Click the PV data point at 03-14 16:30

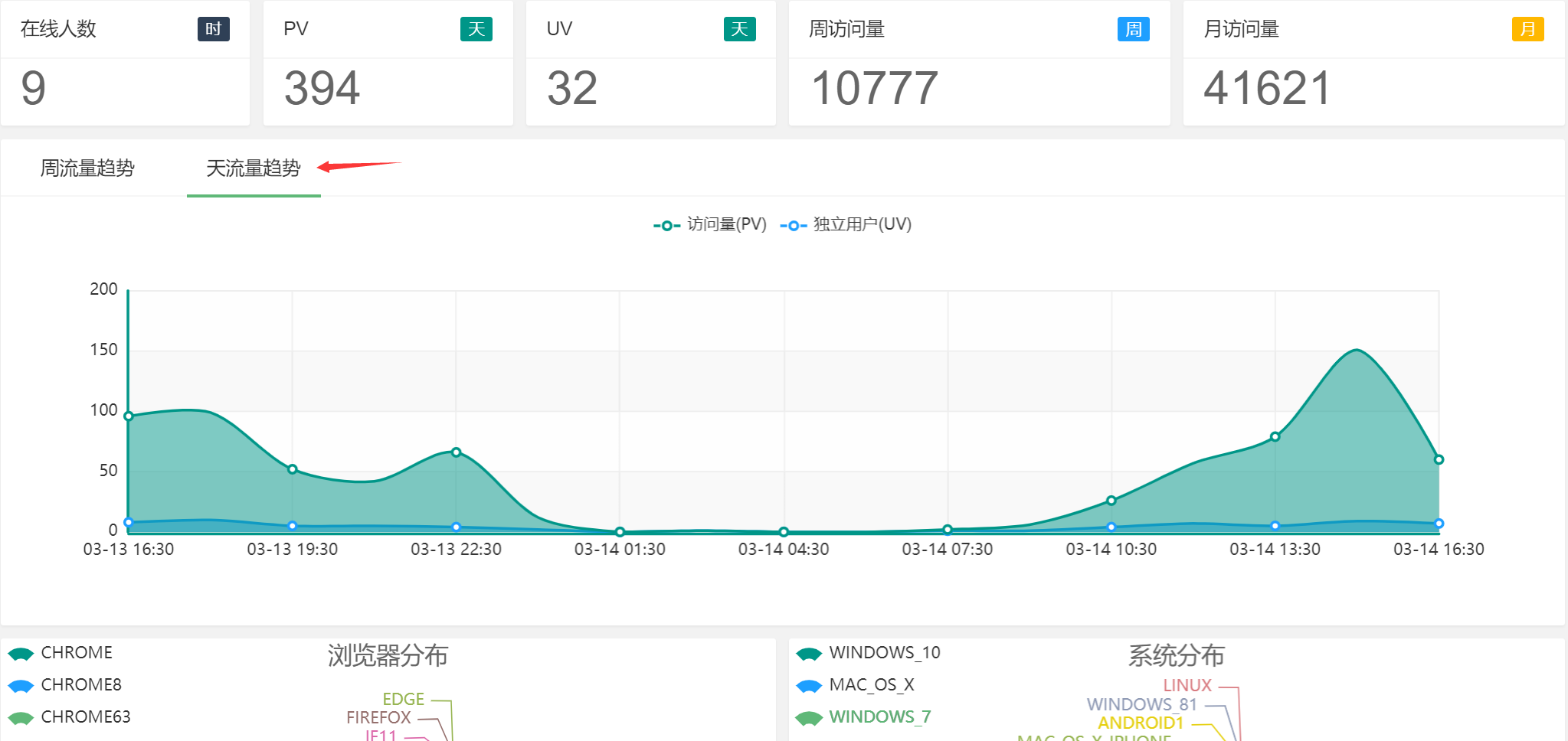tap(1439, 460)
